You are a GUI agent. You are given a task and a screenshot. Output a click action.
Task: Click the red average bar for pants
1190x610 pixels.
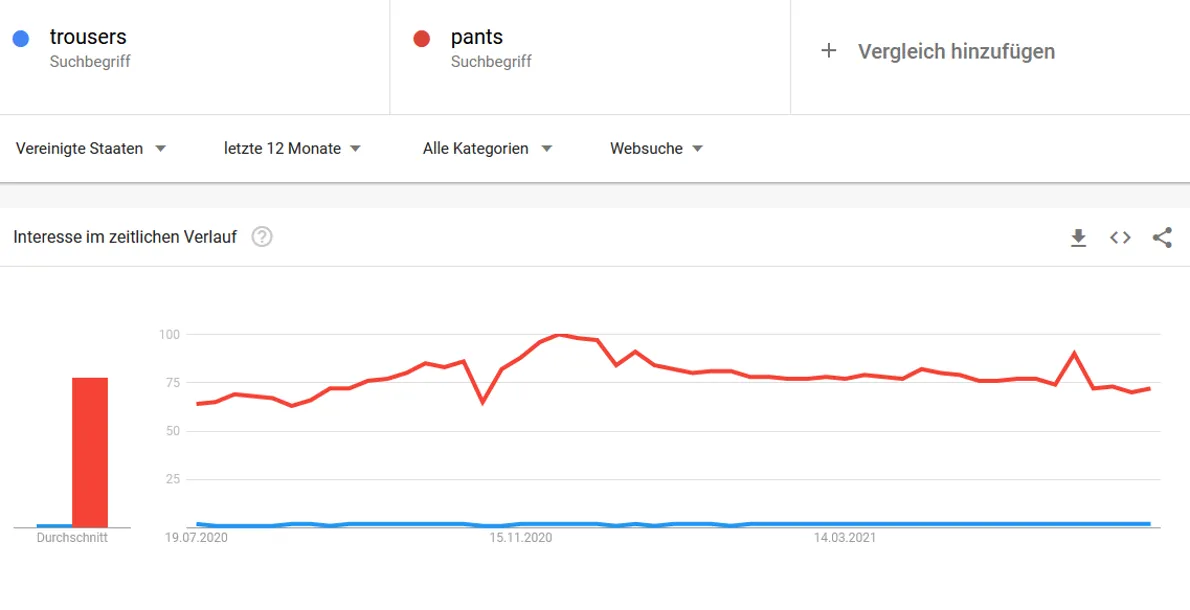pyautogui.click(x=90, y=452)
